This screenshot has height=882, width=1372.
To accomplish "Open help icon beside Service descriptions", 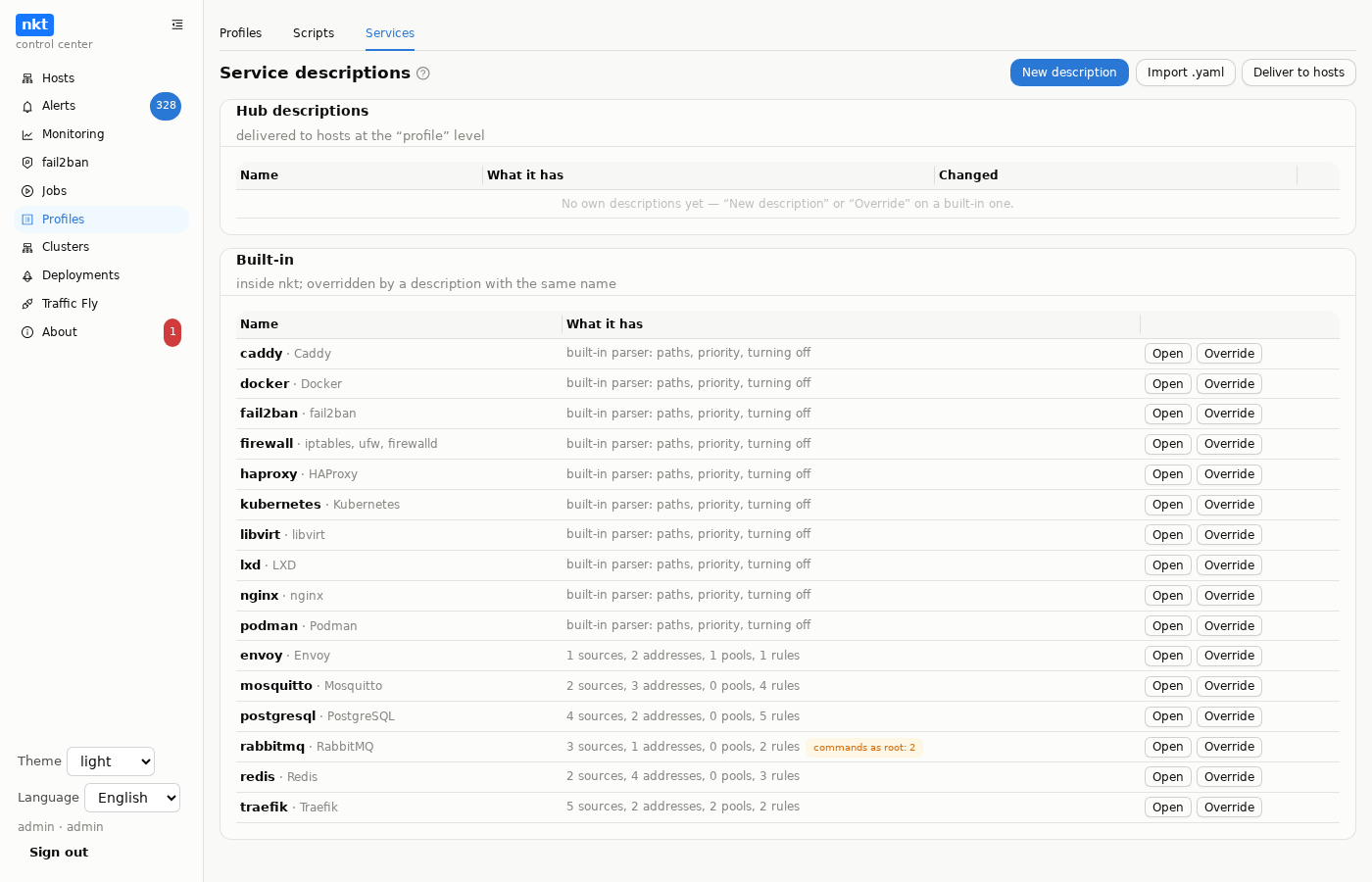I will tap(423, 73).
